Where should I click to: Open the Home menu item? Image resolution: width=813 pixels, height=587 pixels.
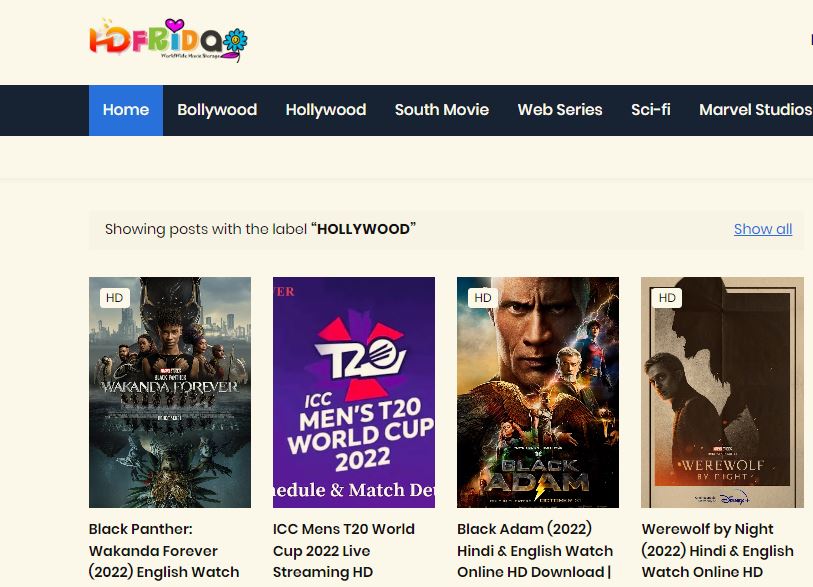[x=126, y=110]
